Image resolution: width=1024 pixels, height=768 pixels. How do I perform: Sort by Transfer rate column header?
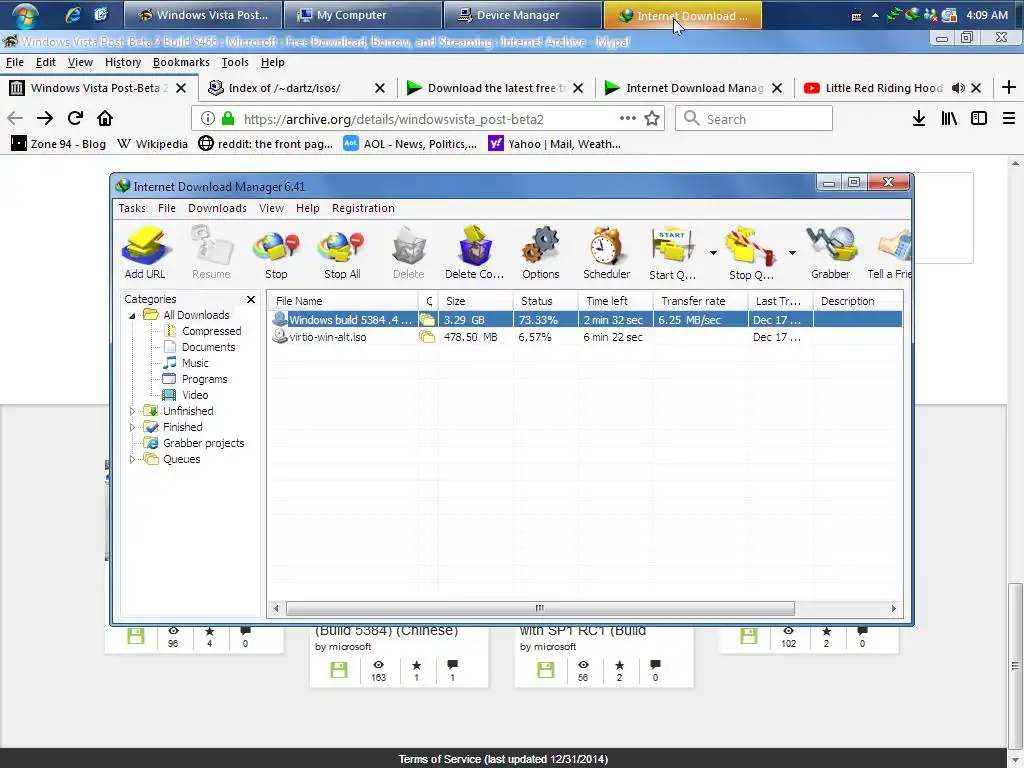[x=700, y=301]
